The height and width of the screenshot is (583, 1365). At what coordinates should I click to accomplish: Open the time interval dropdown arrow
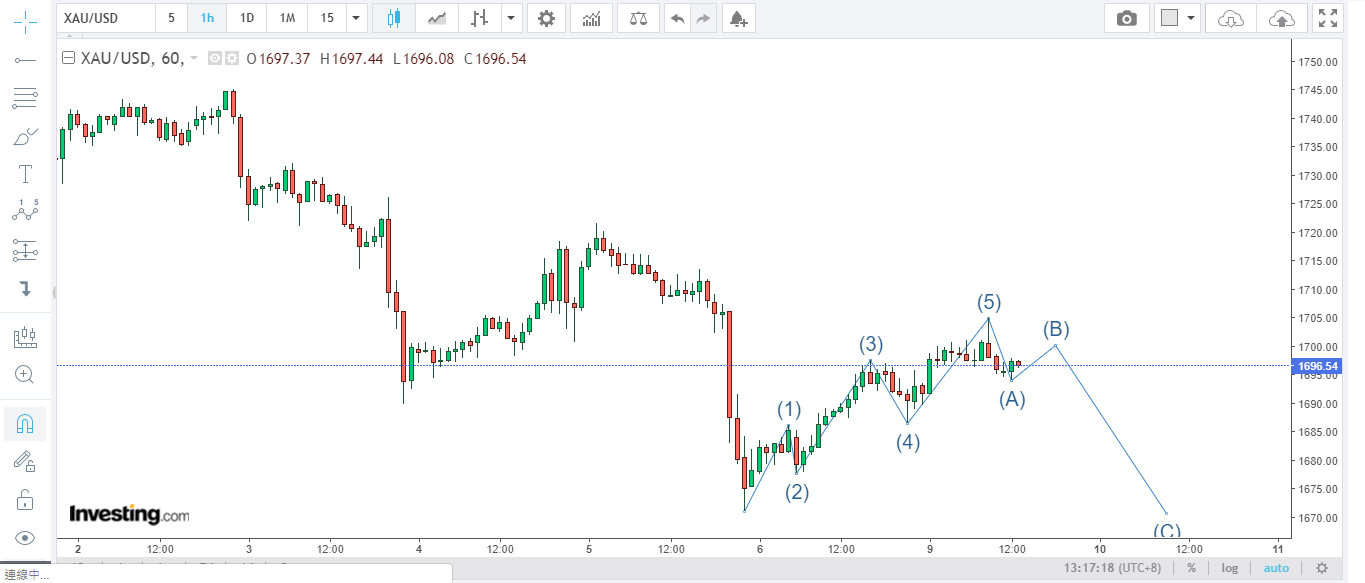tap(357, 18)
